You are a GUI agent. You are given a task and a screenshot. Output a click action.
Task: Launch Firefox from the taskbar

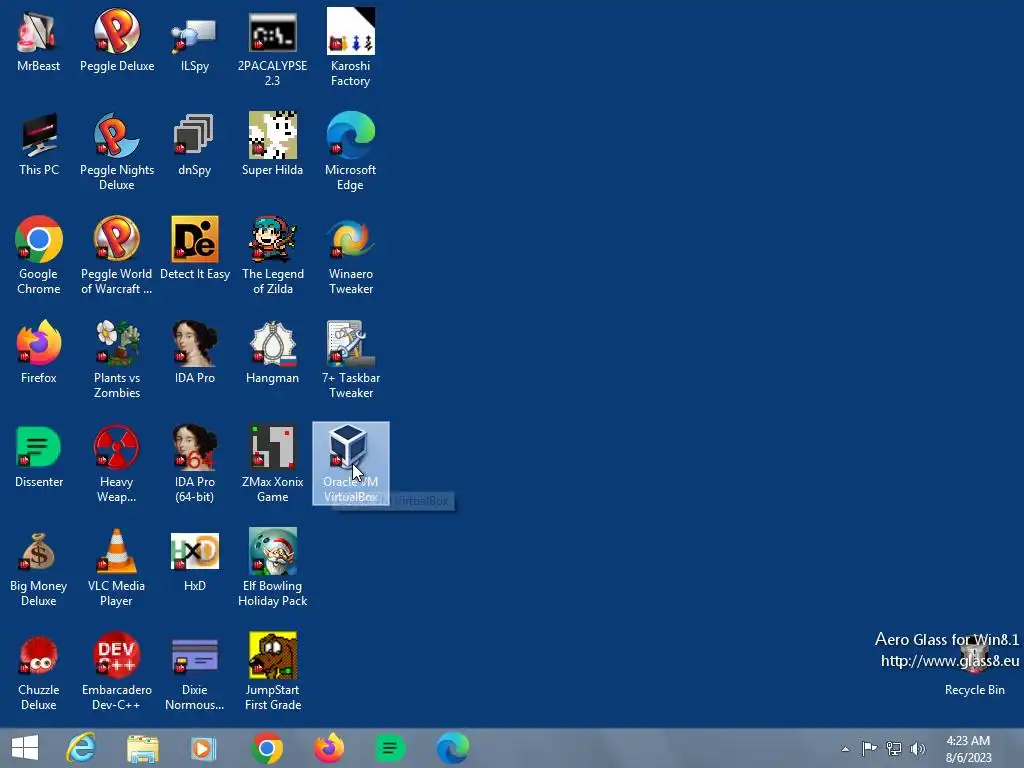tap(329, 748)
